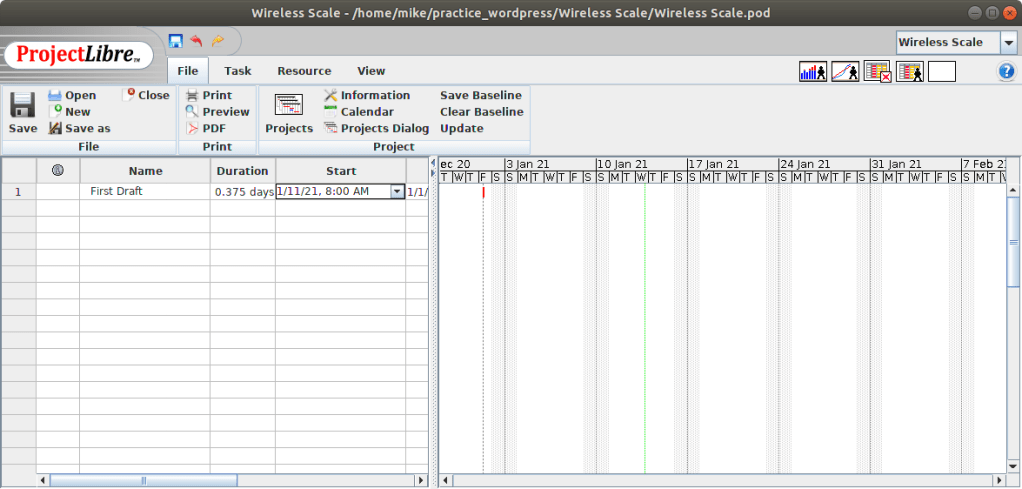Click the quick-access save icon above the tabs
The image size is (1022, 489).
click(176, 41)
